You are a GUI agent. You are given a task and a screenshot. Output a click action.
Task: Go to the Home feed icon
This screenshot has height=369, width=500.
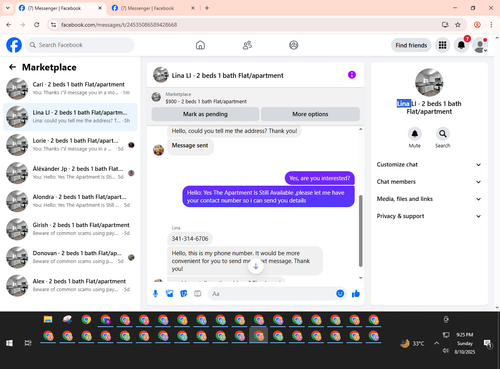pos(200,45)
